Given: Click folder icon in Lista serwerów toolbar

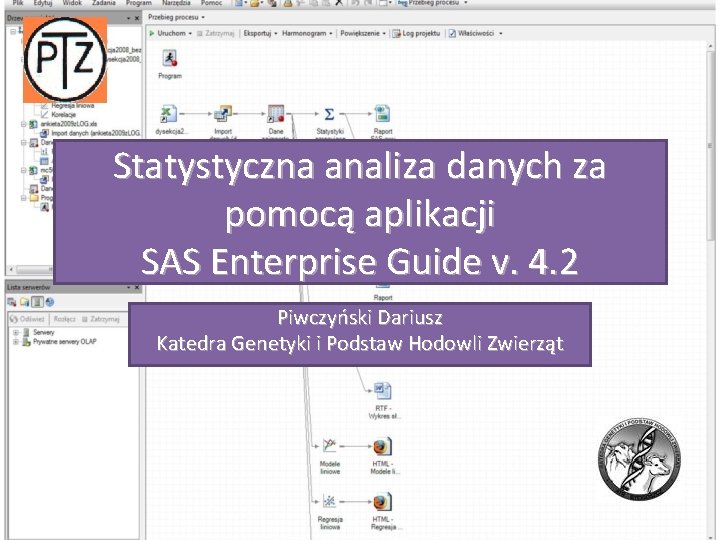Looking at the screenshot, I should 25,302.
